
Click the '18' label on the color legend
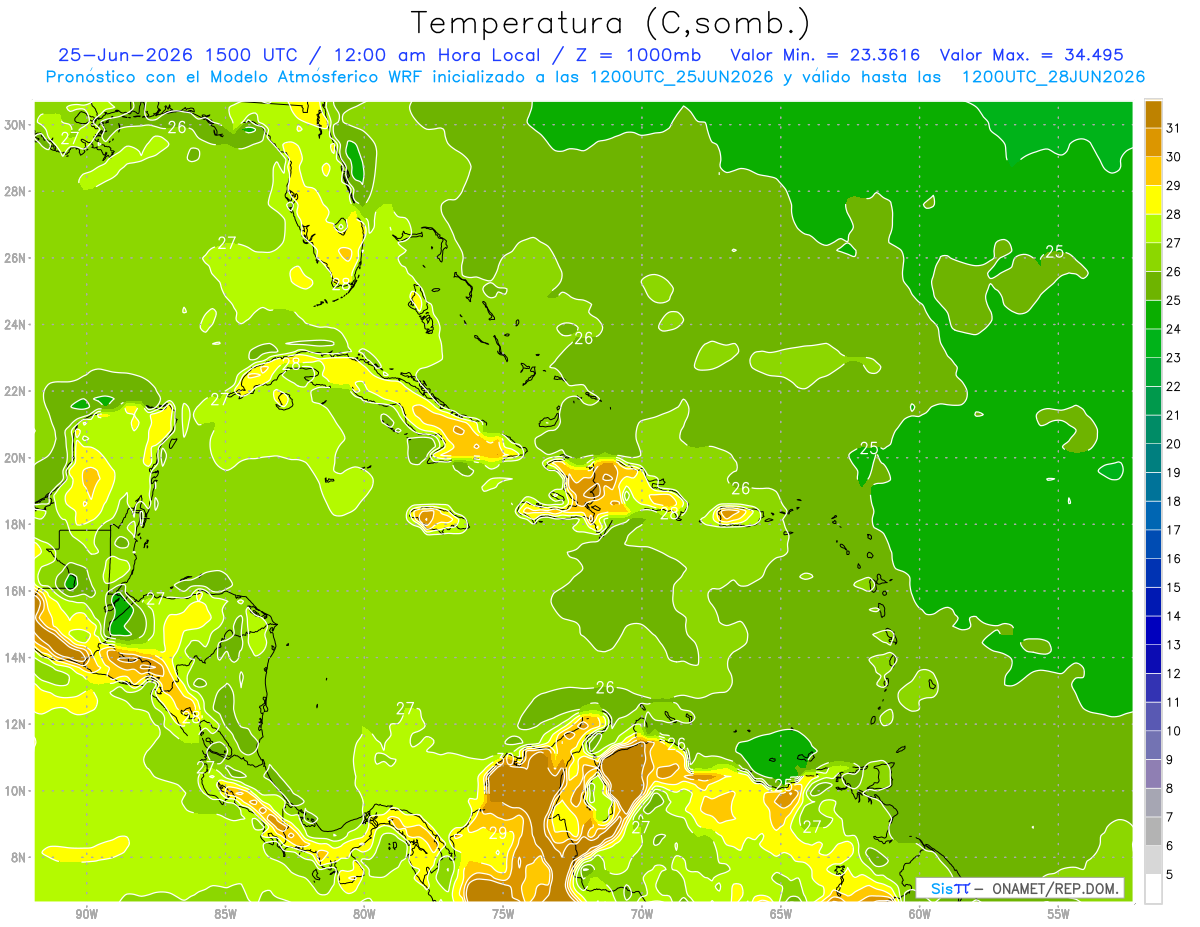click(x=1174, y=501)
